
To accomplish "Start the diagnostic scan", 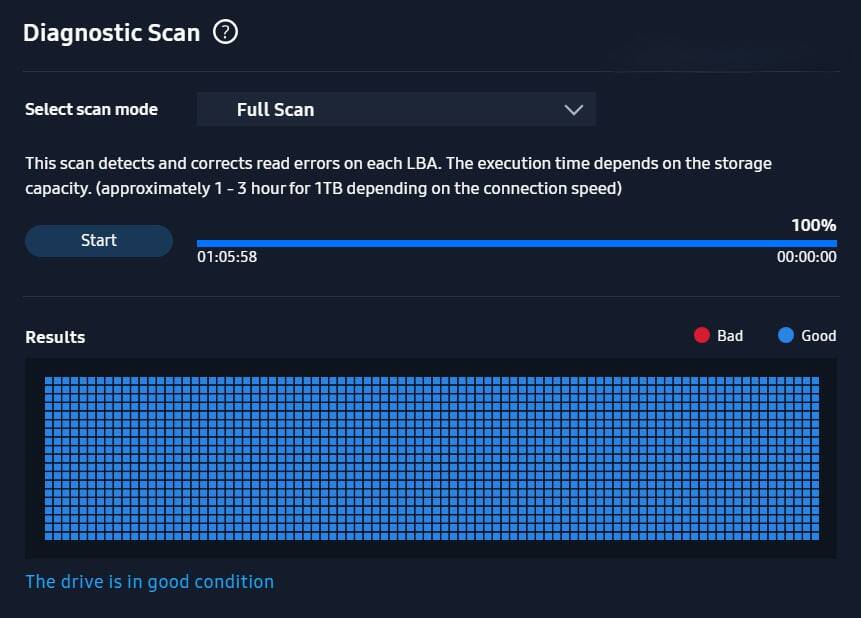I will [x=99, y=241].
